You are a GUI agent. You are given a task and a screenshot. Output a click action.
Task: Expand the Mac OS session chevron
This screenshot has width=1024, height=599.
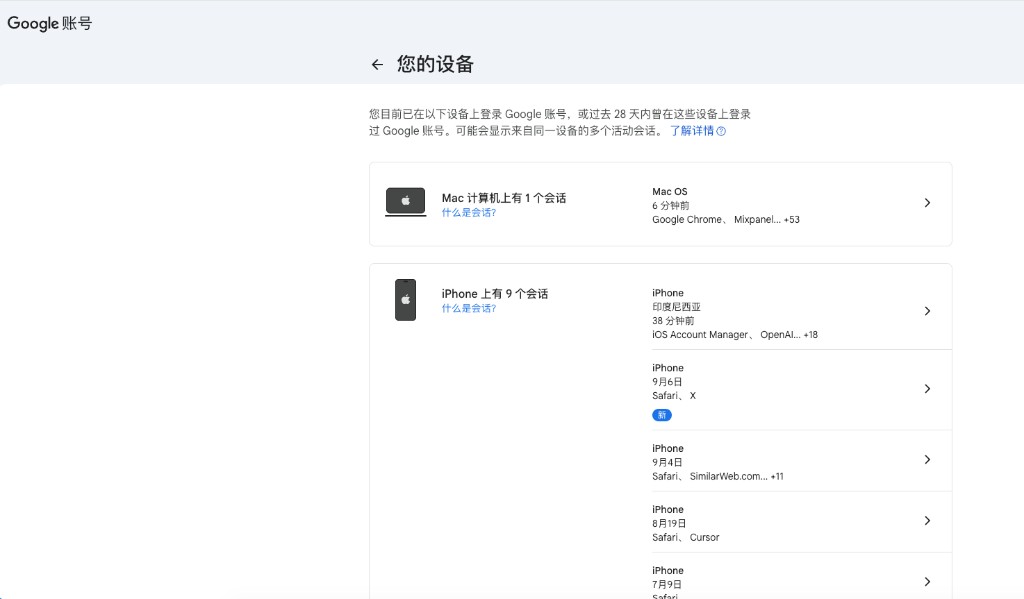(x=927, y=203)
